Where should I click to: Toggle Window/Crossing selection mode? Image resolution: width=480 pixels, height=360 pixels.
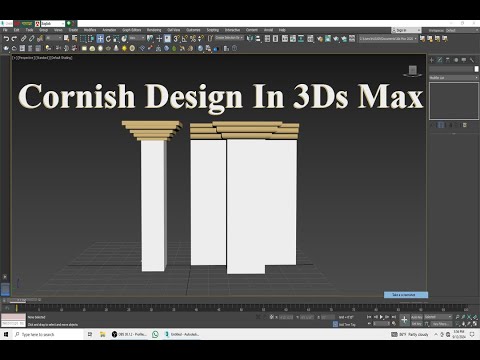91,39
